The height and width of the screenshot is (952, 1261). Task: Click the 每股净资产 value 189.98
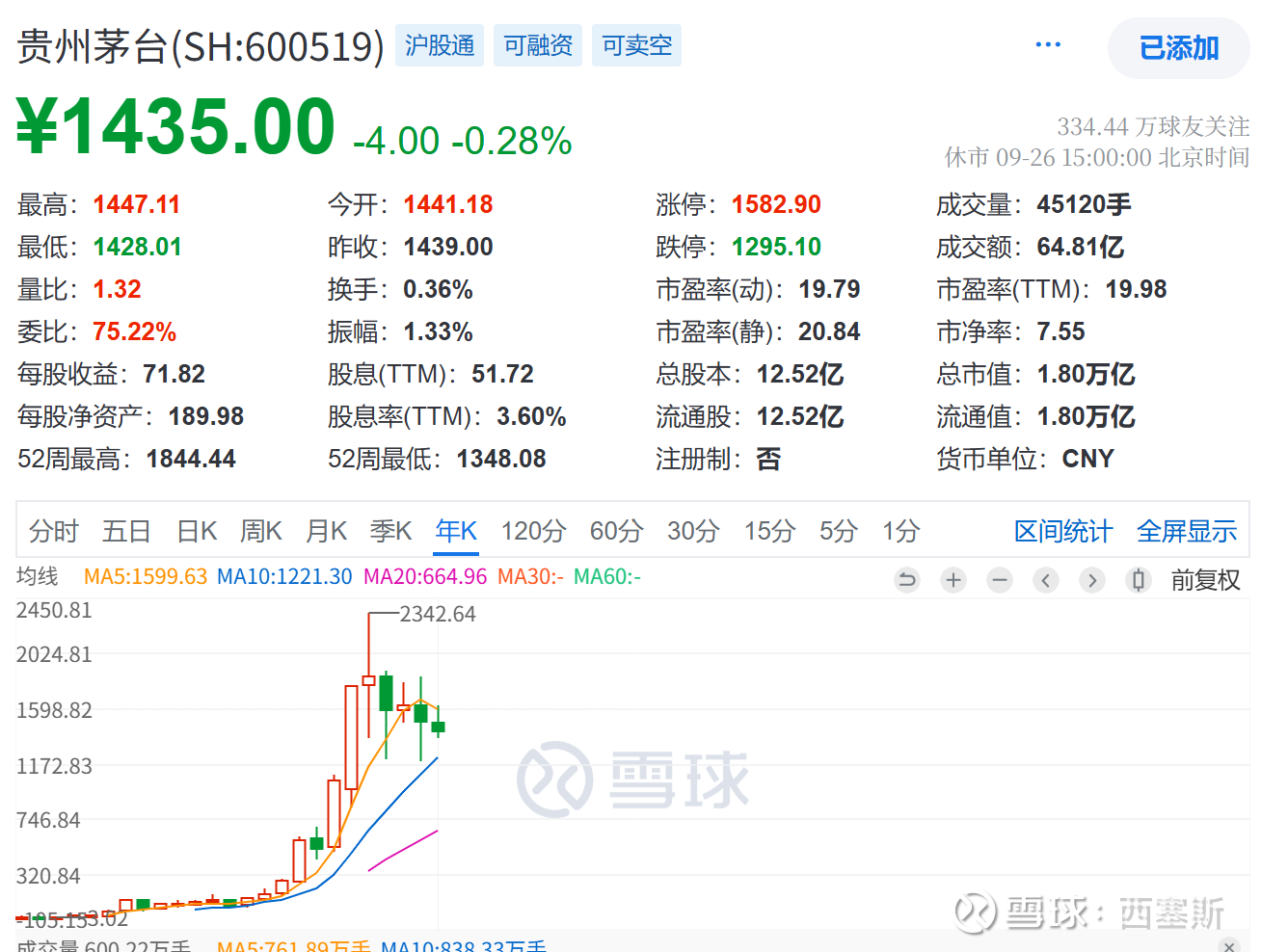[x=206, y=416]
